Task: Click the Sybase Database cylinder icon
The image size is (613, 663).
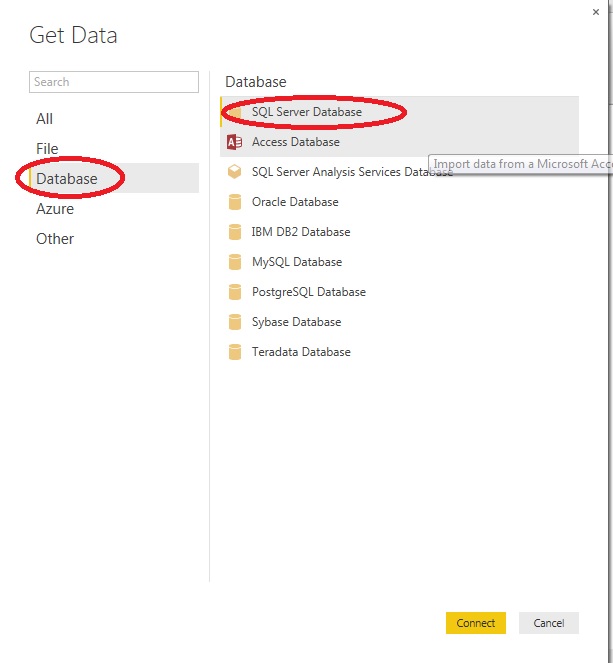Action: tap(235, 322)
